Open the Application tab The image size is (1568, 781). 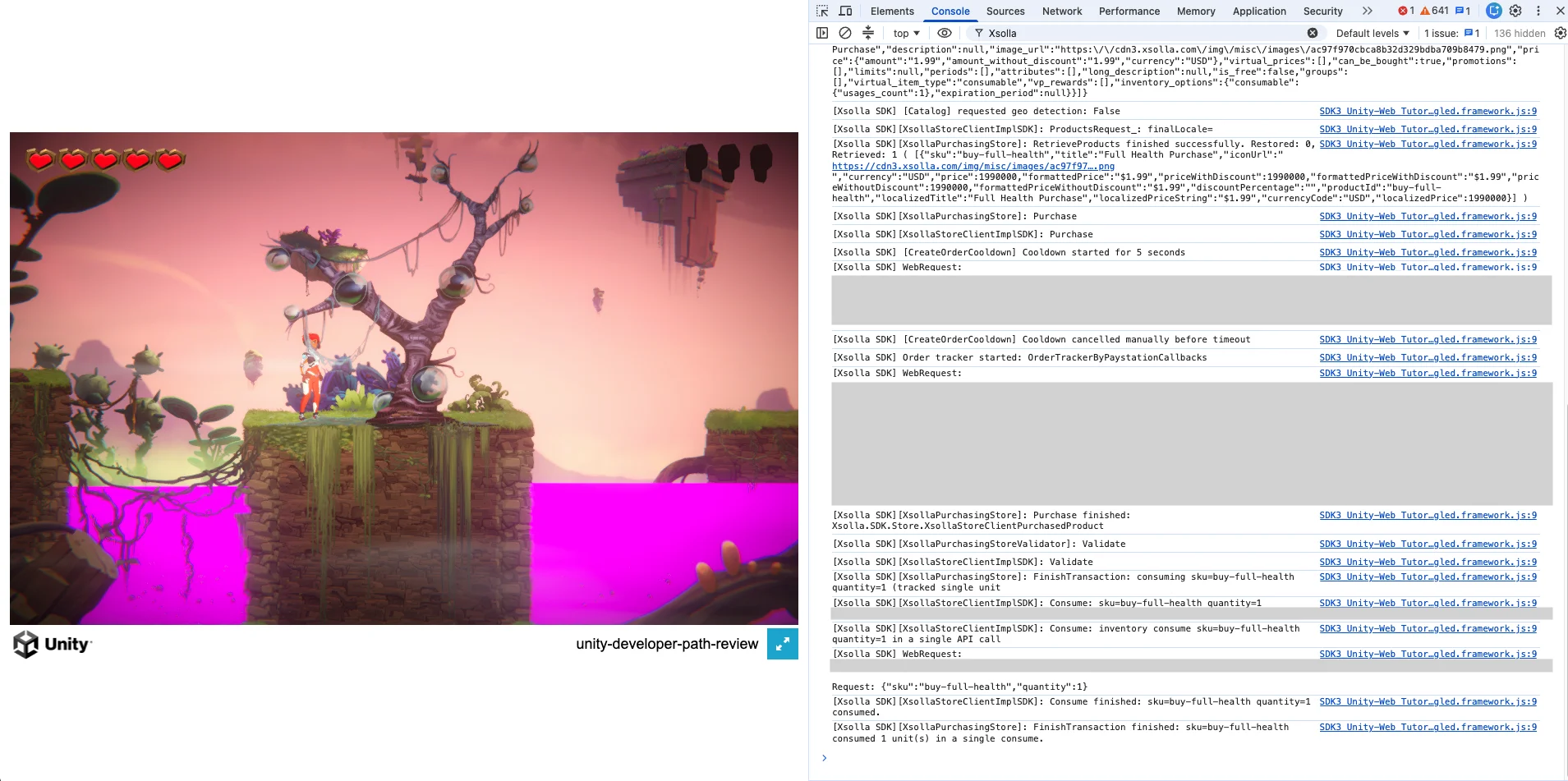(x=1259, y=11)
